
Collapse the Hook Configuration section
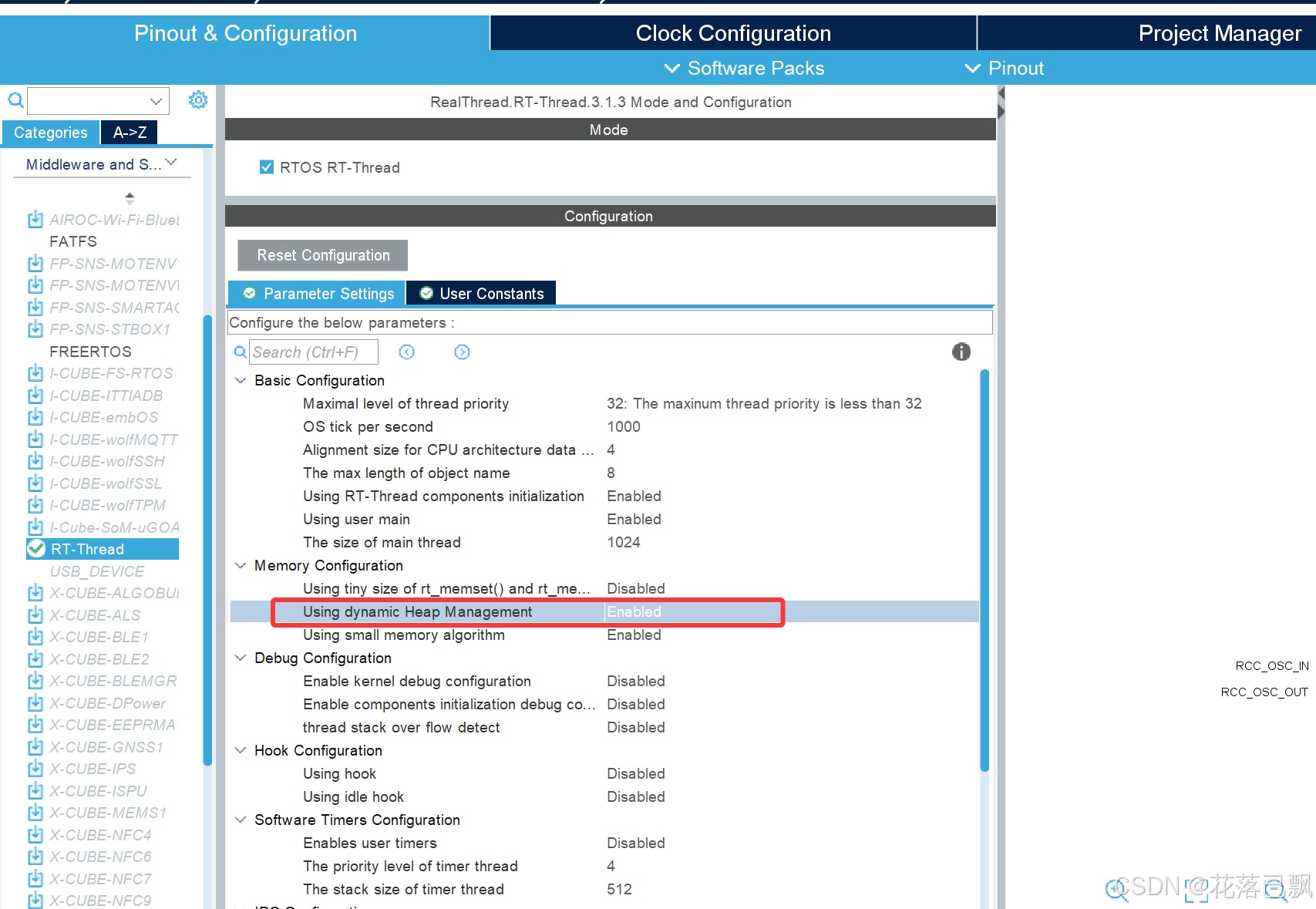241,750
